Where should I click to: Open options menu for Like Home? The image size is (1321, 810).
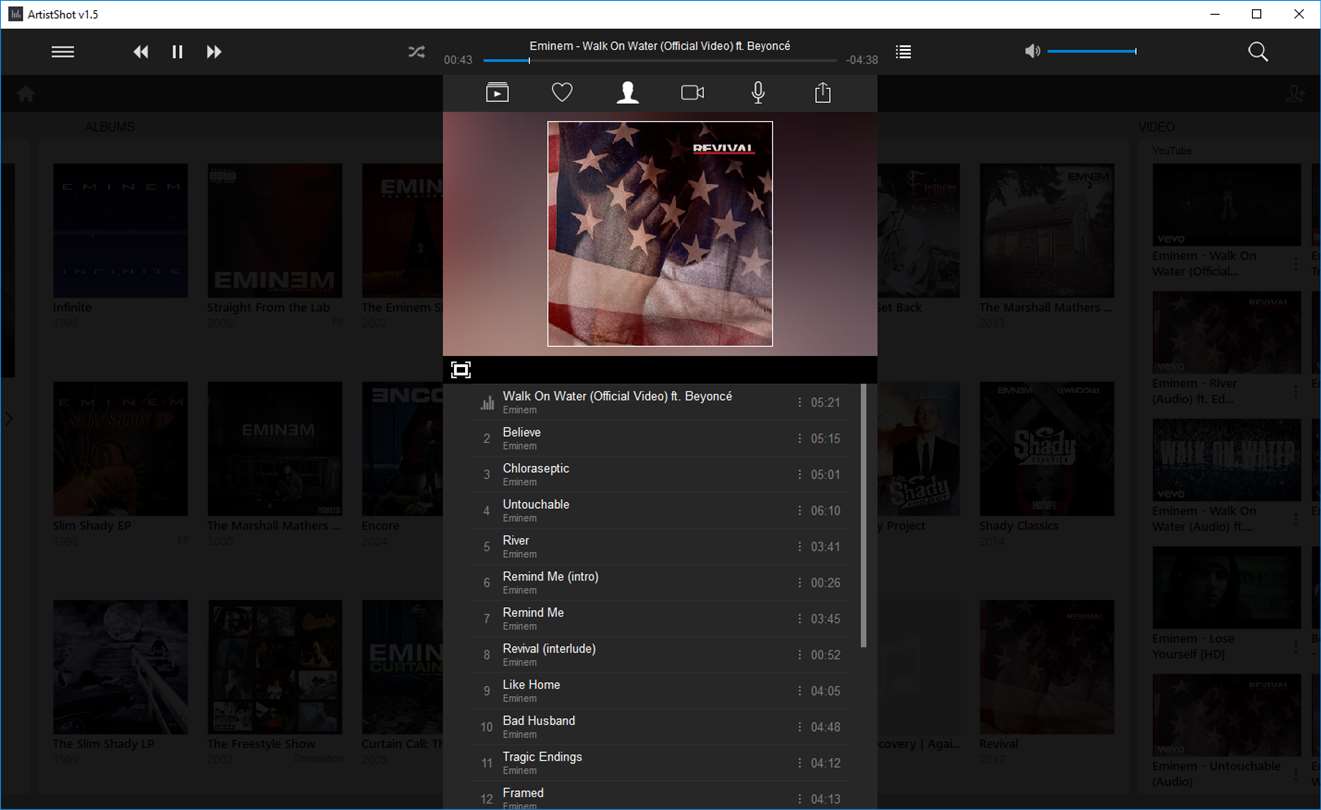tap(799, 691)
